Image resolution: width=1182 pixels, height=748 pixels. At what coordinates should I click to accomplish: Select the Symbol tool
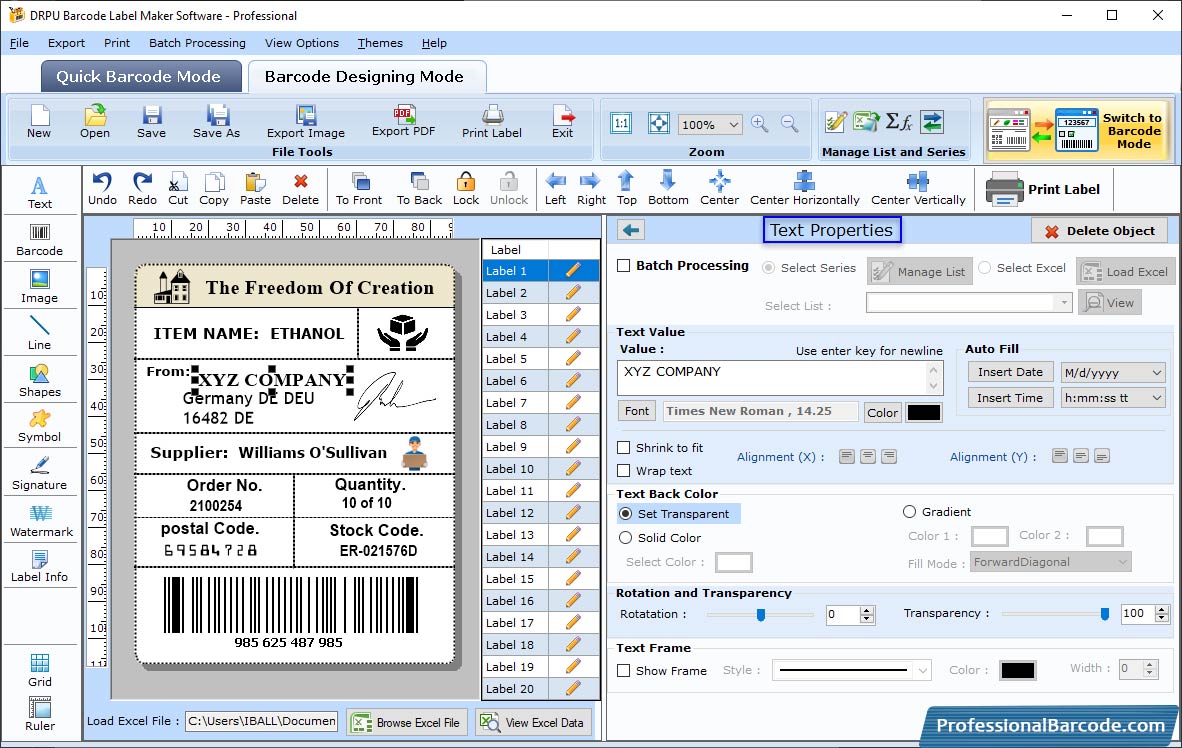(39, 426)
